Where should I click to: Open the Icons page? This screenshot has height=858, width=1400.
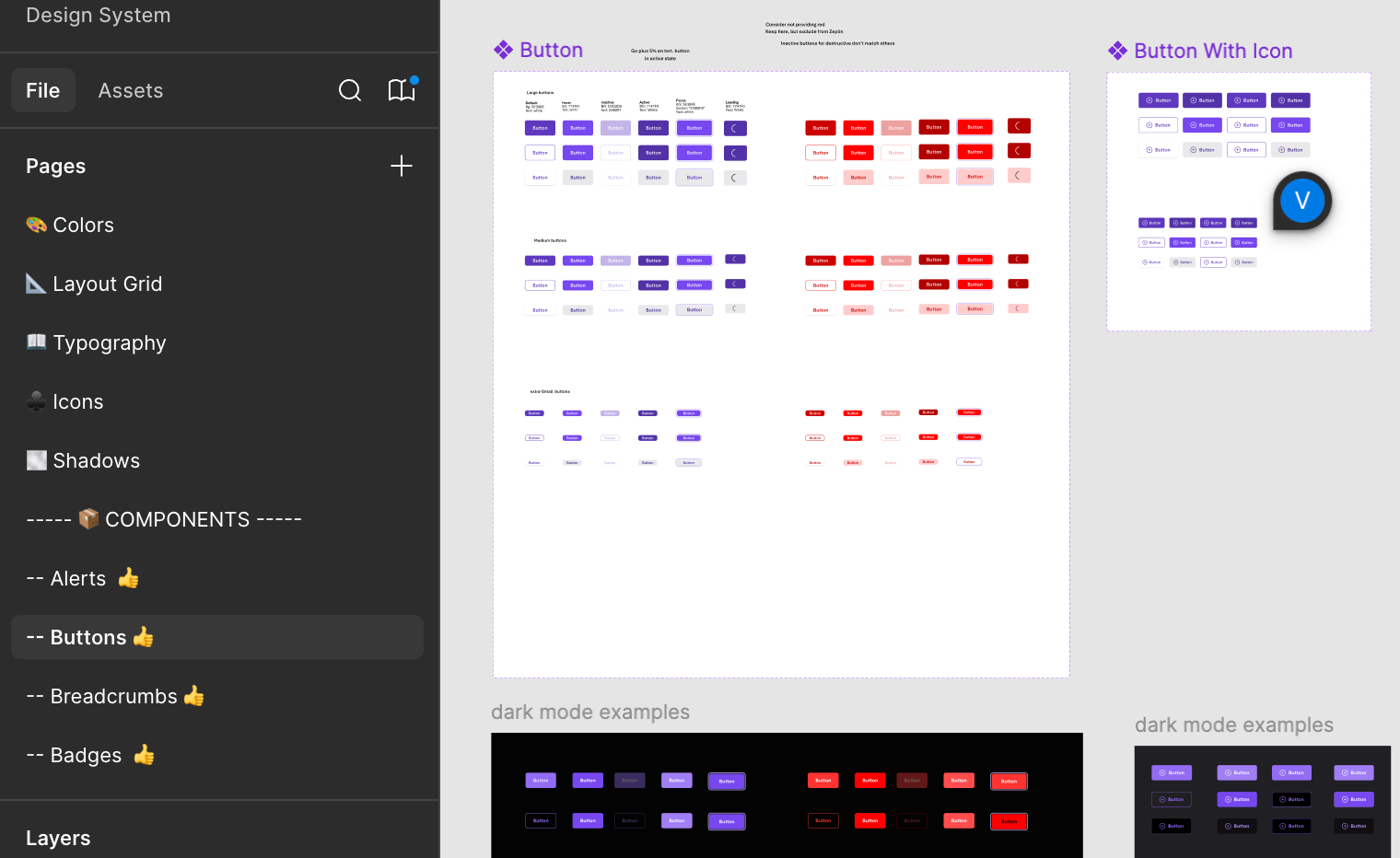click(x=217, y=401)
